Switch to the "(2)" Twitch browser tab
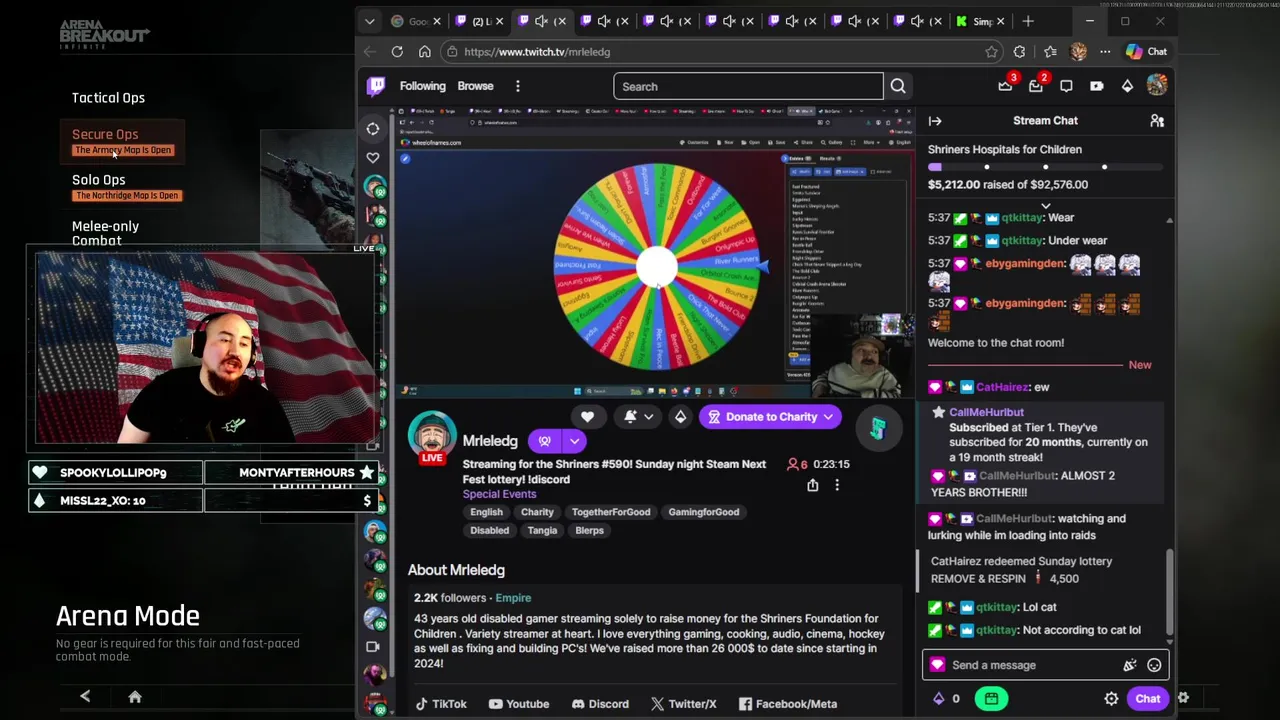This screenshot has height=720, width=1280. tap(480, 21)
